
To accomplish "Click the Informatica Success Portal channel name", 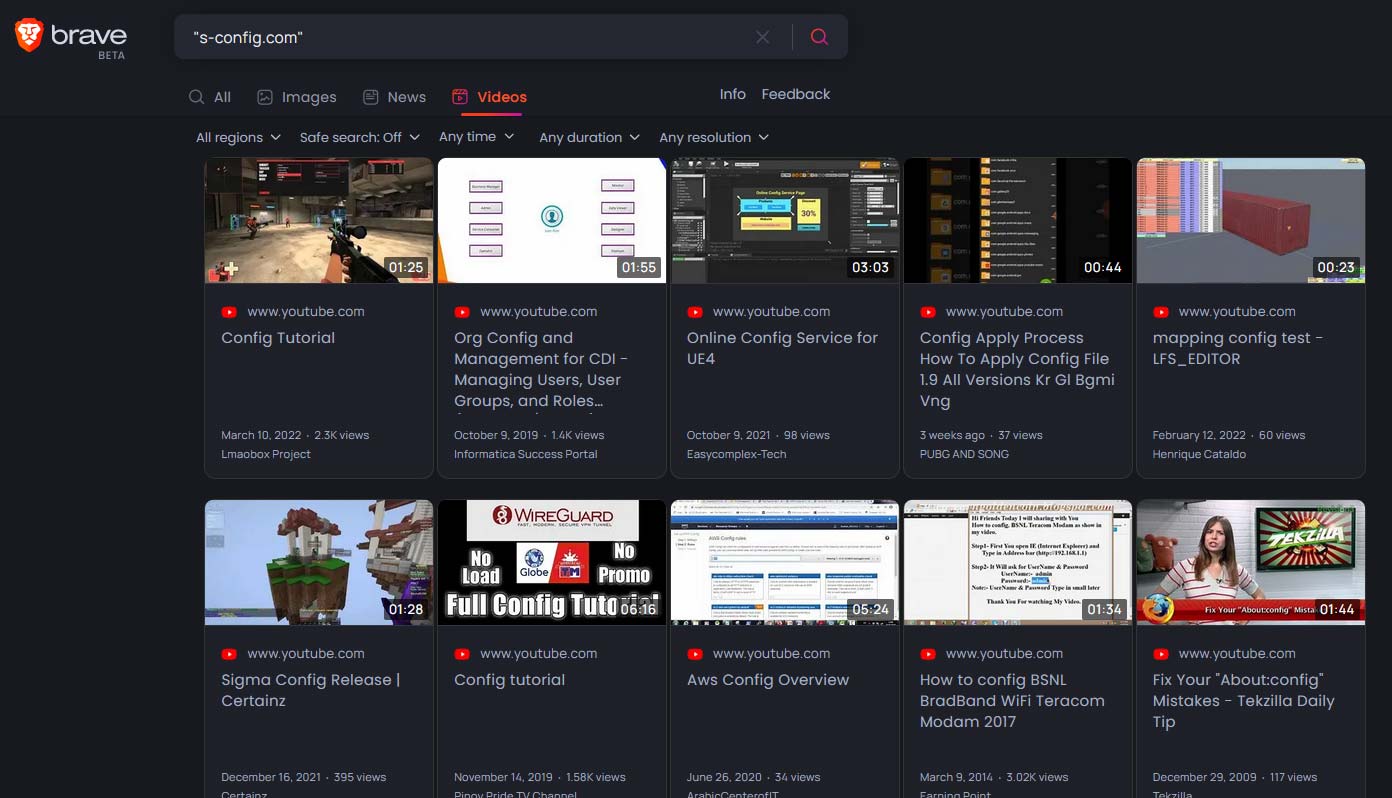I will [526, 454].
